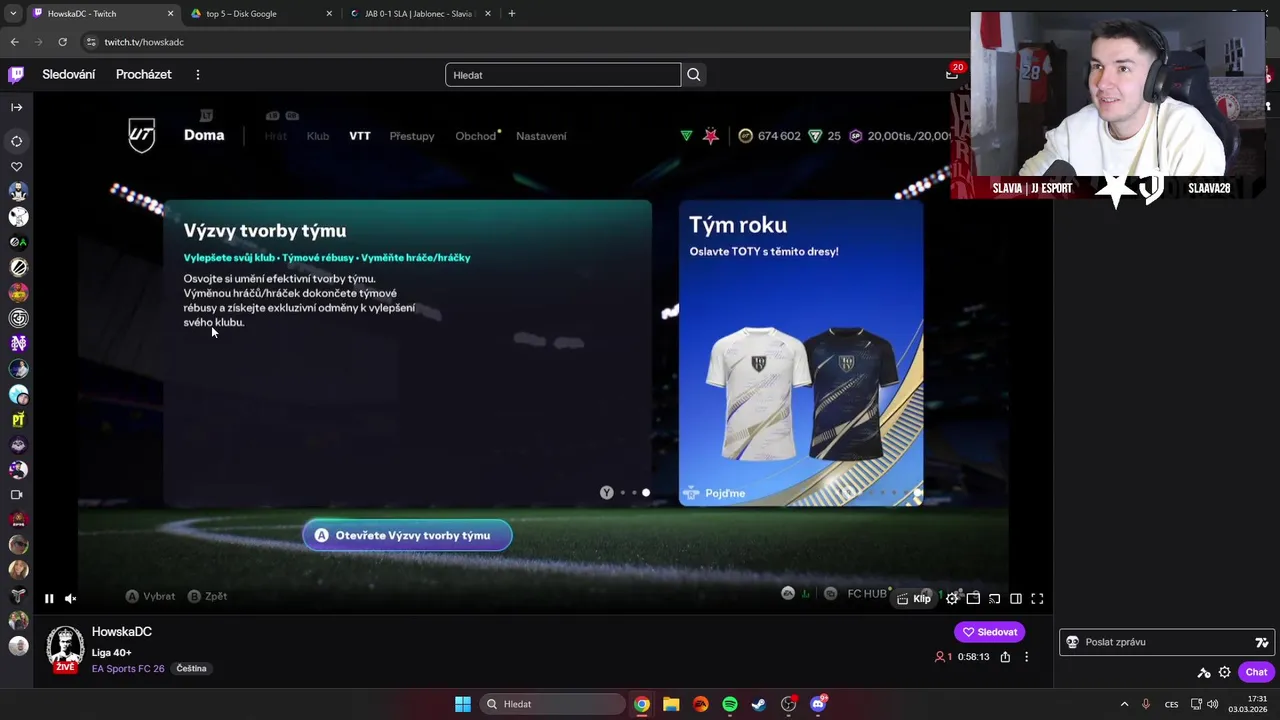1280x720 pixels.
Task: Enter fullscreen on the video player
Action: 1037,599
